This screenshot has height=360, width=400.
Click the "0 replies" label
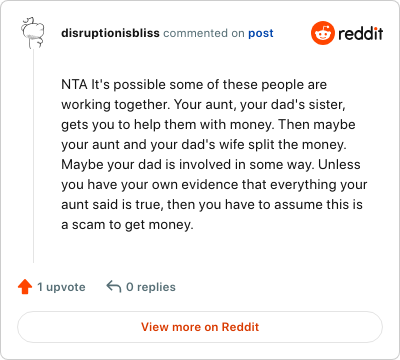(151, 287)
